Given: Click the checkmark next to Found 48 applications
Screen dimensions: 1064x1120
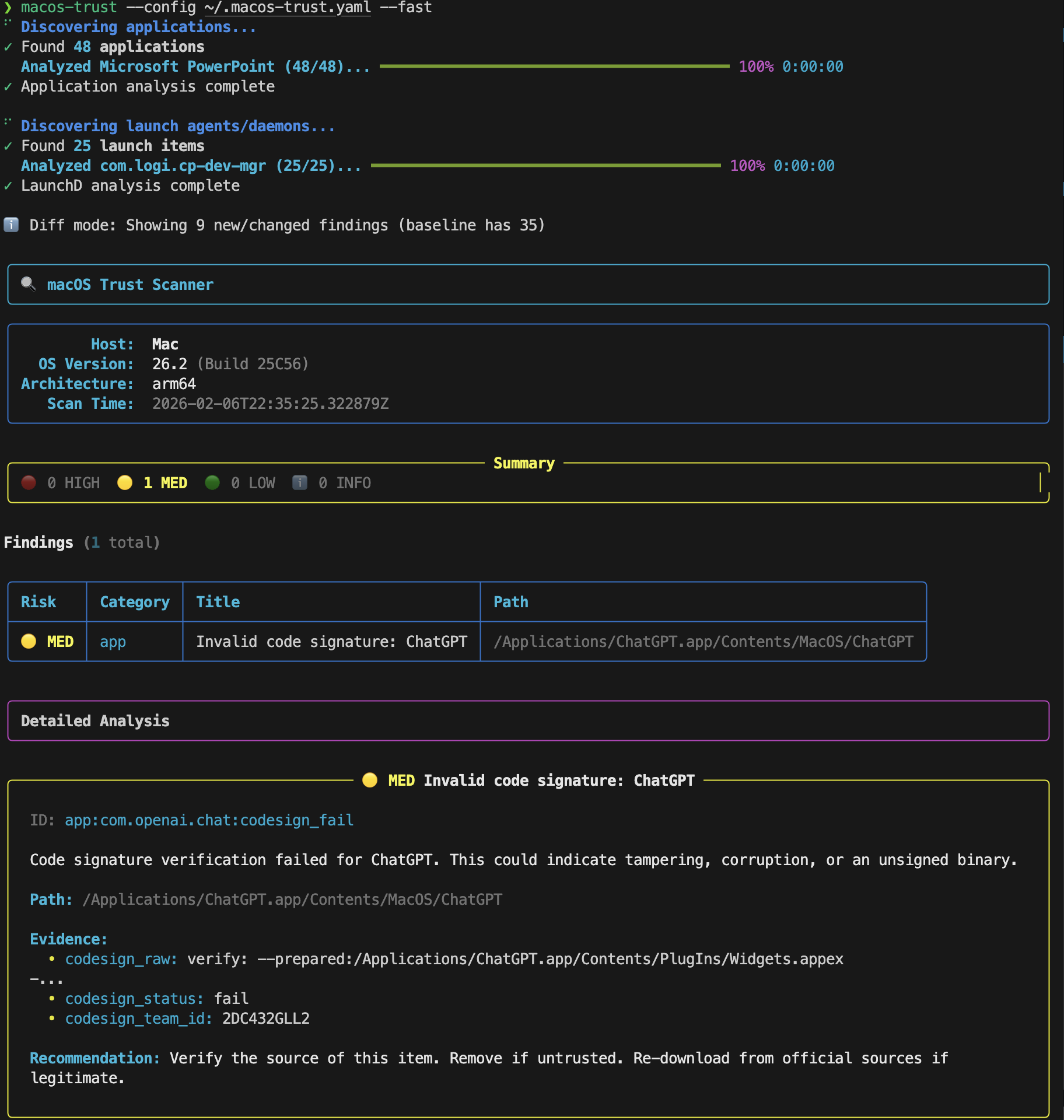Looking at the screenshot, I should 8,47.
